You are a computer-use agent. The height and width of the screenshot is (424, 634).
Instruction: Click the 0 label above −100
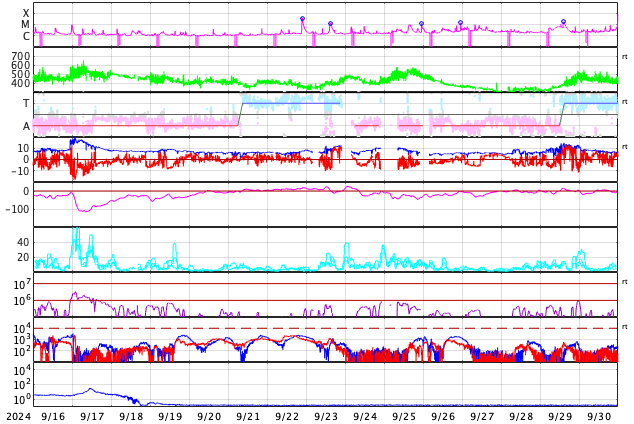26,191
